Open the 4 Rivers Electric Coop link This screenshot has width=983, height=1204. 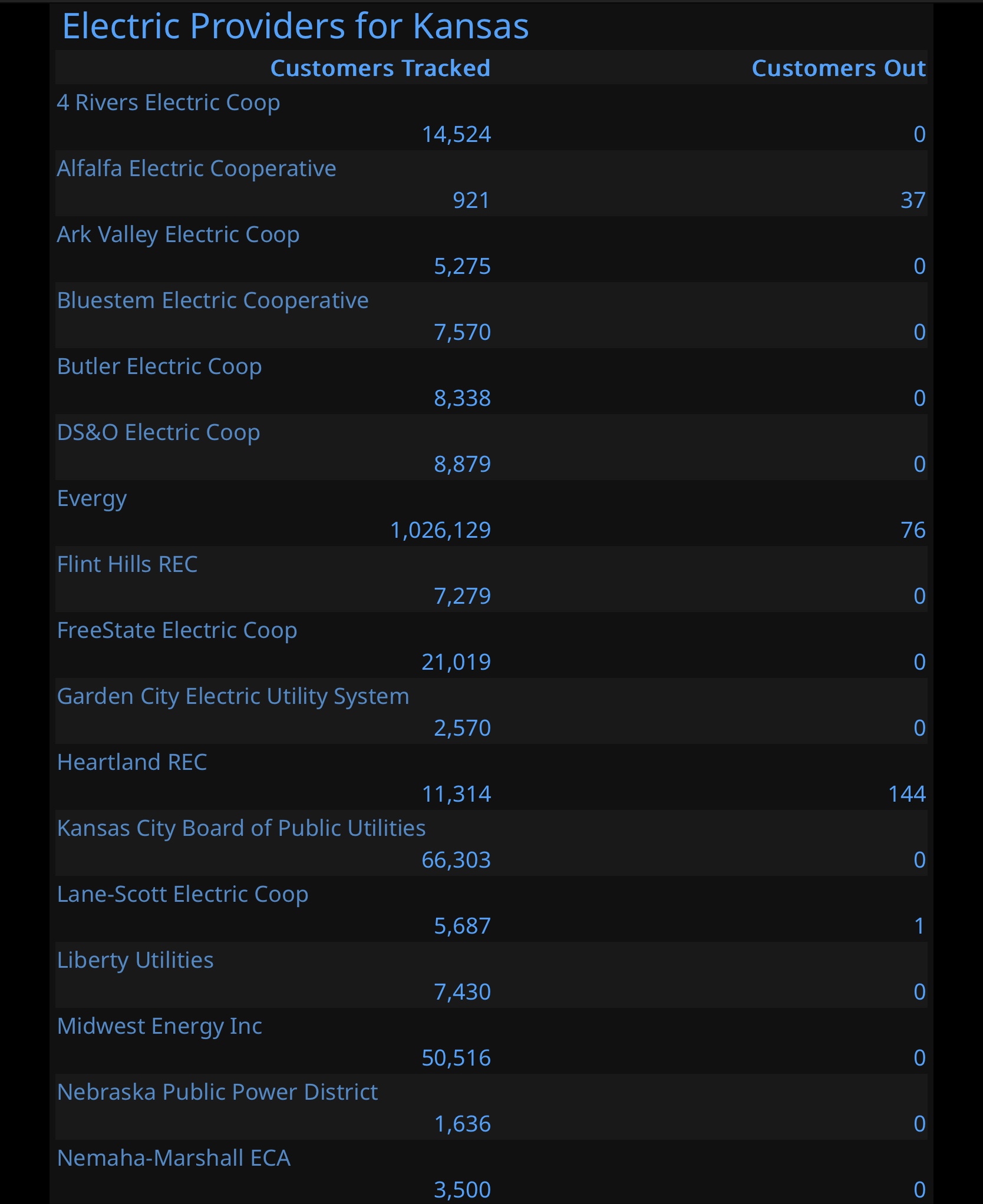169,103
